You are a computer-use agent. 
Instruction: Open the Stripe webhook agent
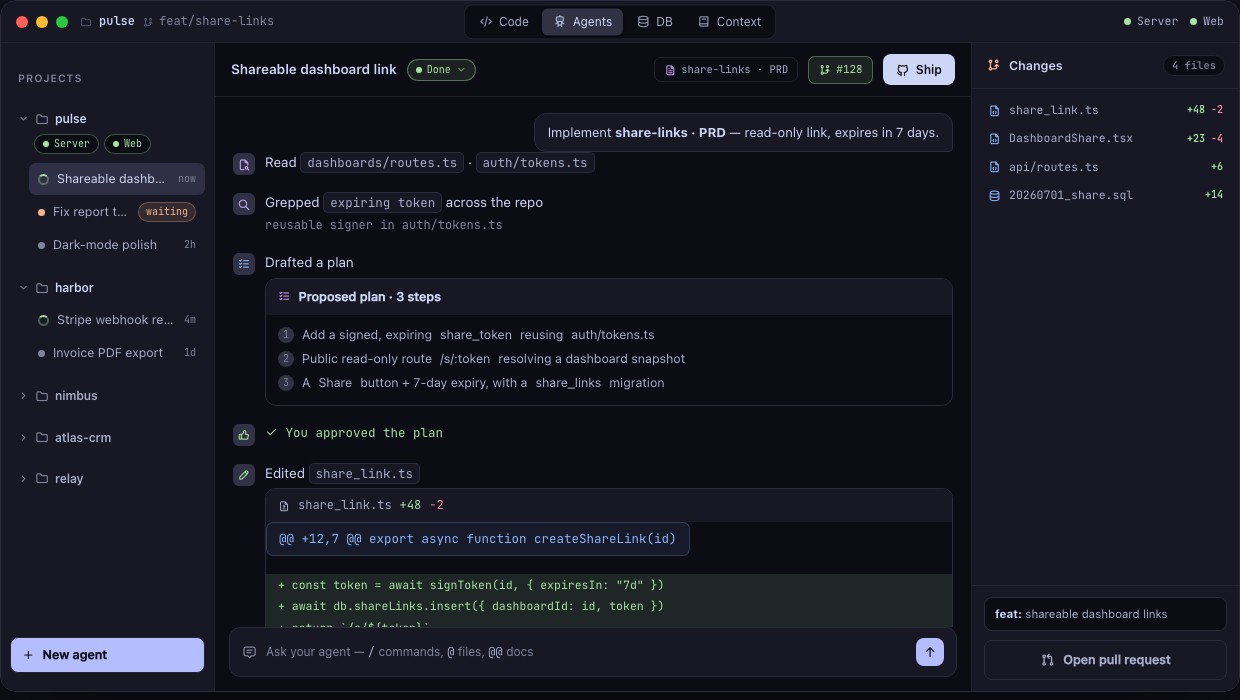coord(117,320)
